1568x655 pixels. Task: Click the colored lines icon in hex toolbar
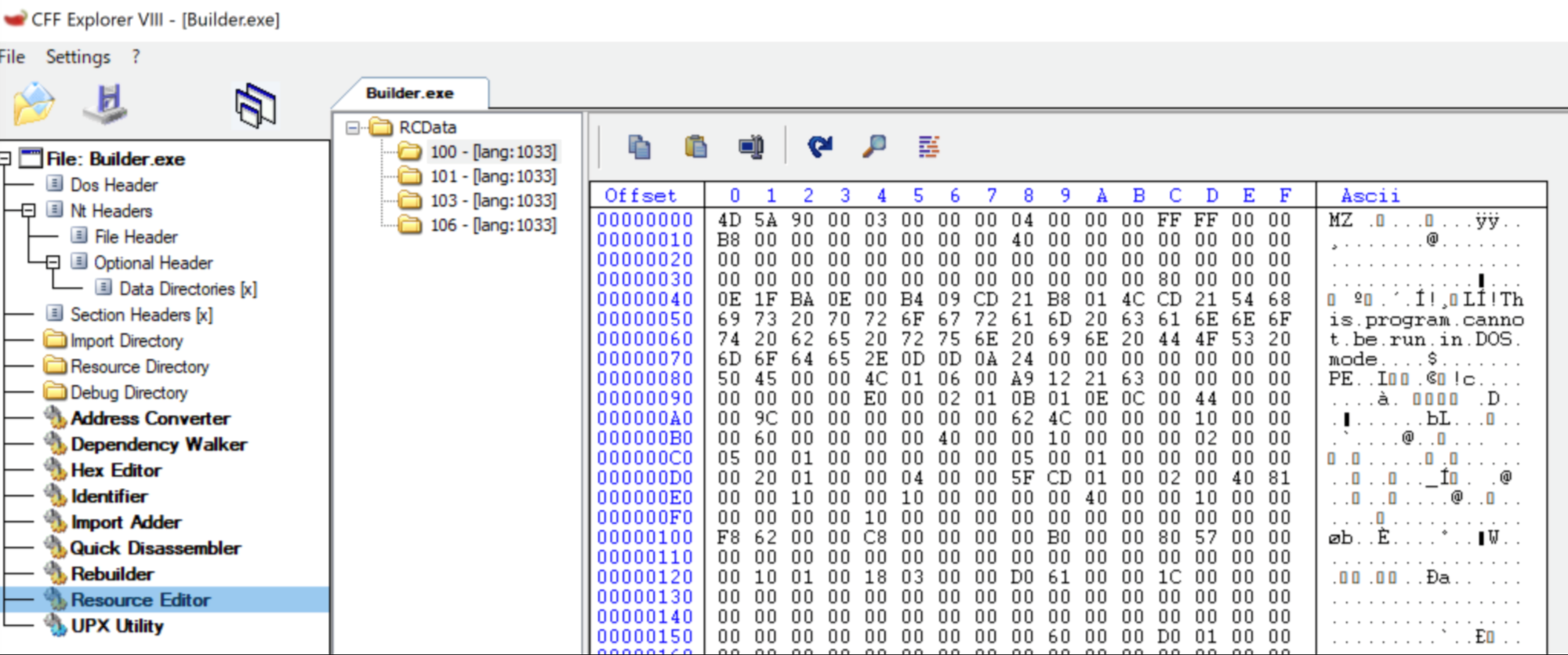(929, 147)
